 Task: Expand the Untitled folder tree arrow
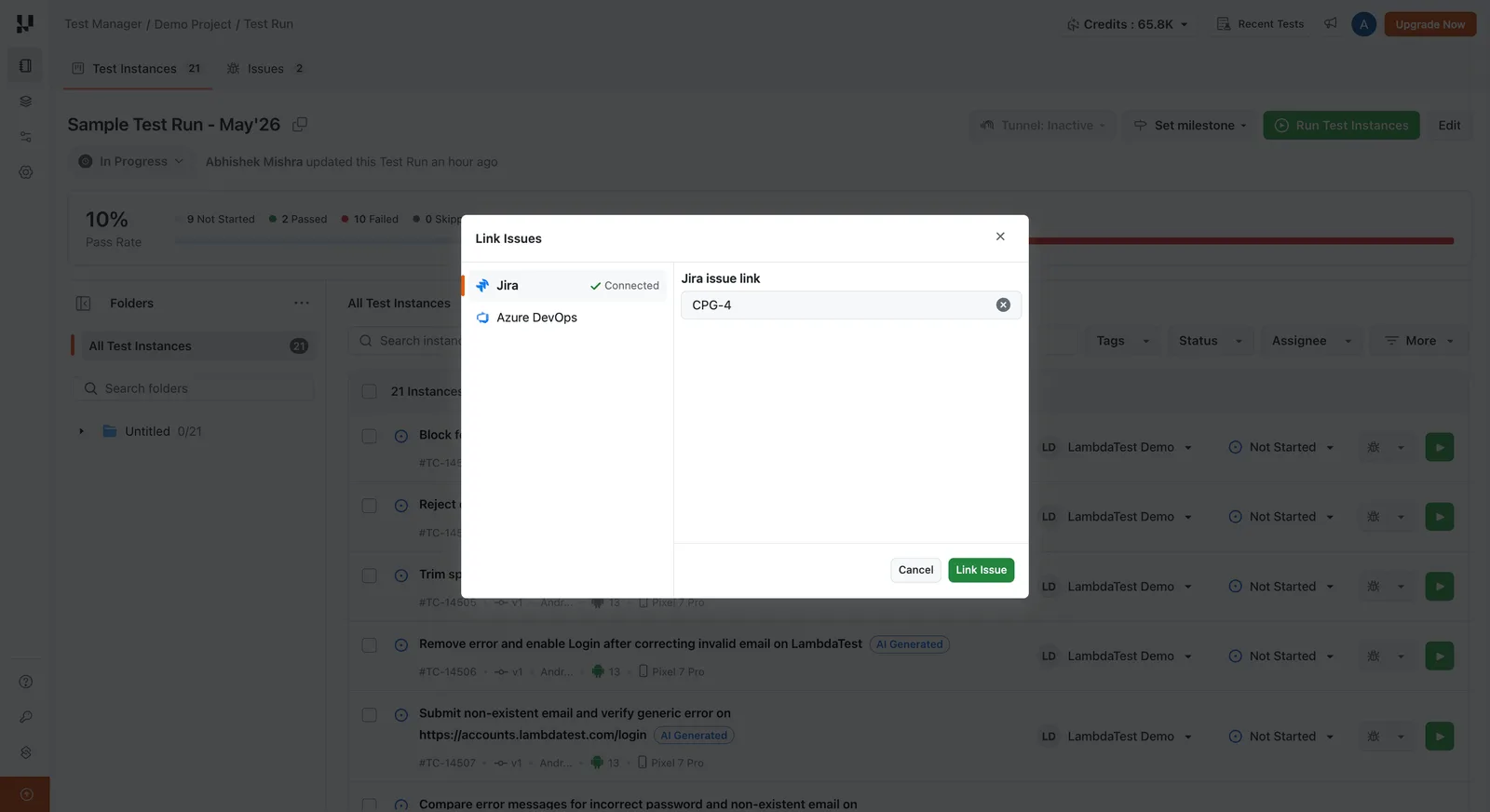click(82, 432)
